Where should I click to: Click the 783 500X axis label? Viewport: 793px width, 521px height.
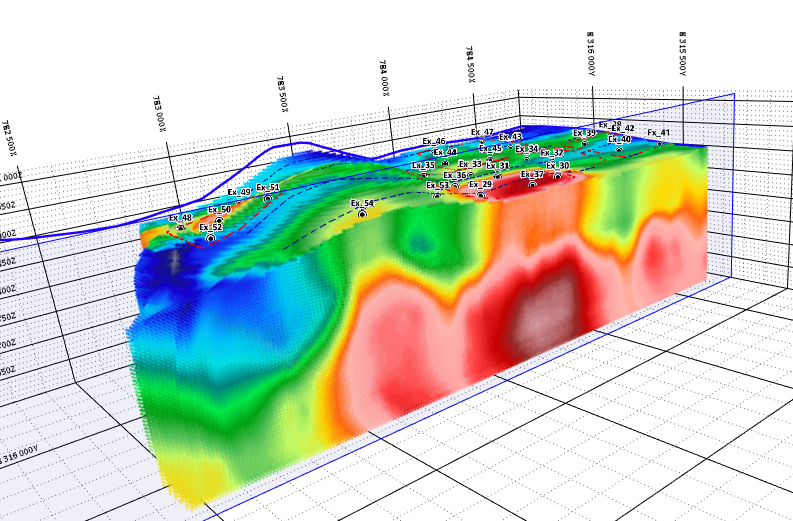click(282, 94)
